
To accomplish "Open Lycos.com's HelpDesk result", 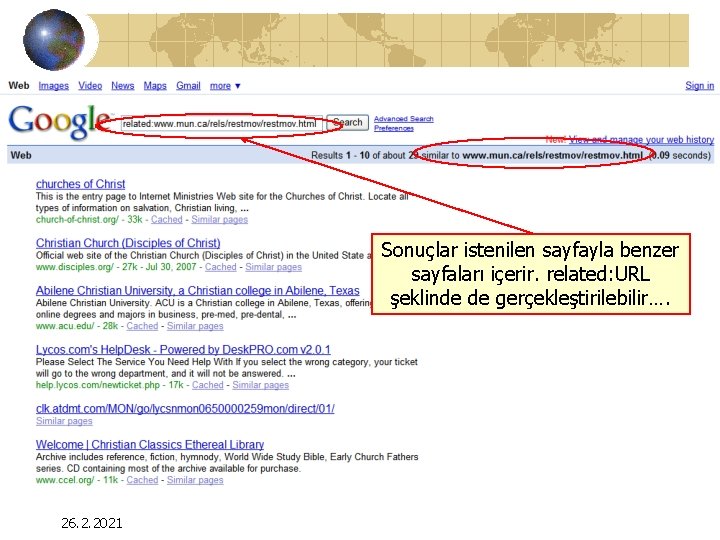I will tap(183, 349).
